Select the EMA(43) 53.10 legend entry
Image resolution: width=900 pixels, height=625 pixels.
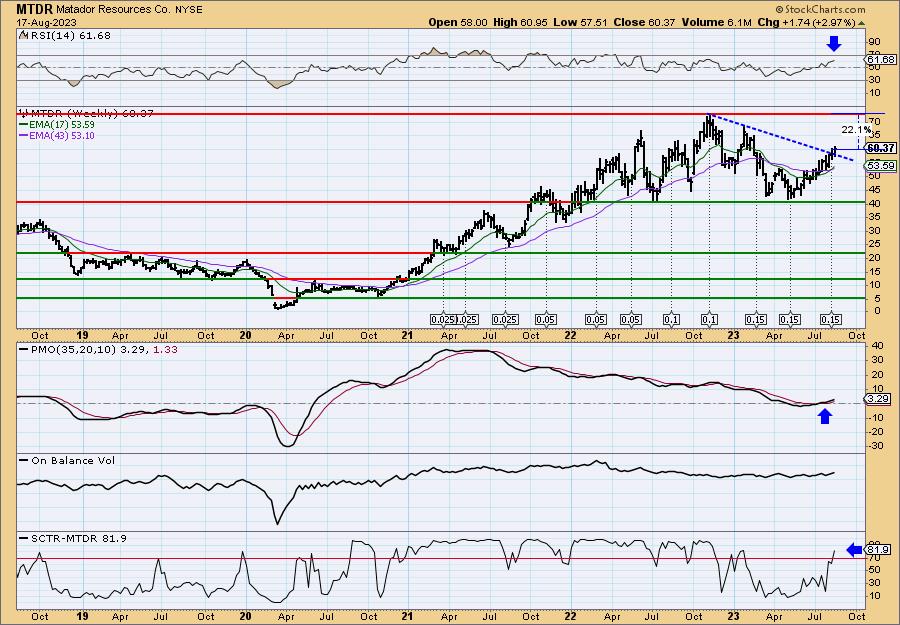click(57, 136)
